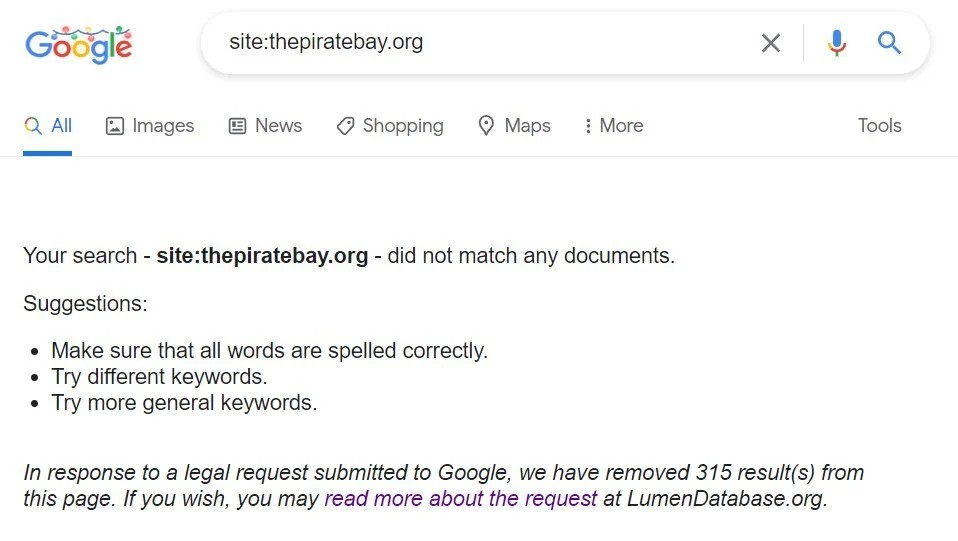The width and height of the screenshot is (958, 541).
Task: Click the location pin icon beside Maps
Action: 487,126
